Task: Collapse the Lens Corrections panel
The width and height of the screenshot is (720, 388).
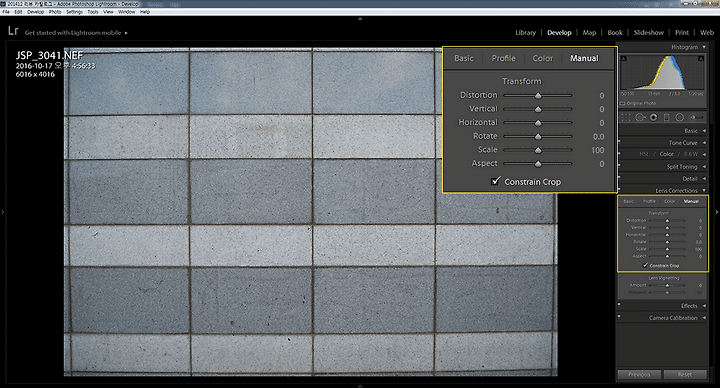Action: (x=704, y=191)
